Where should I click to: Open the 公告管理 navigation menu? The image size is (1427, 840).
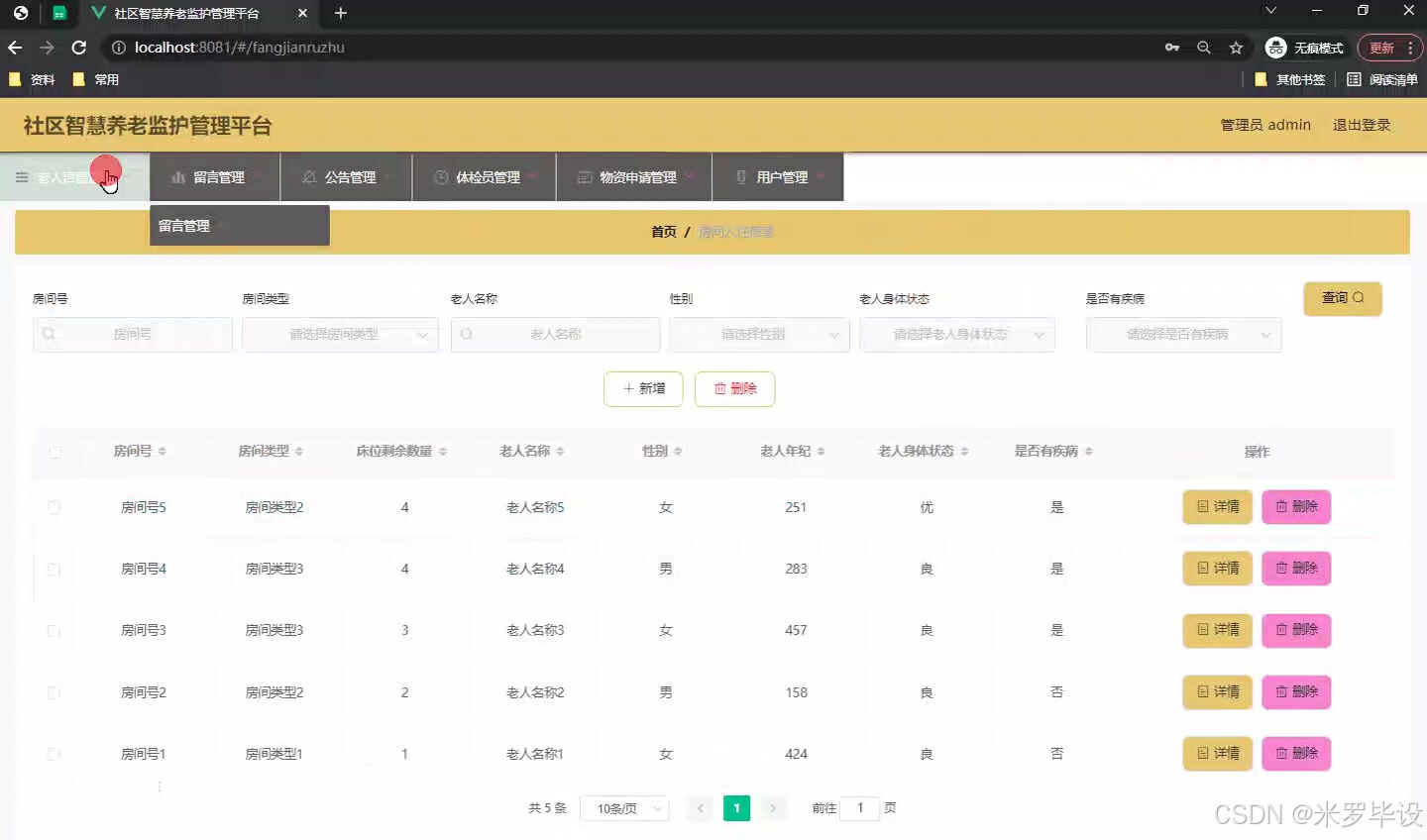[347, 177]
